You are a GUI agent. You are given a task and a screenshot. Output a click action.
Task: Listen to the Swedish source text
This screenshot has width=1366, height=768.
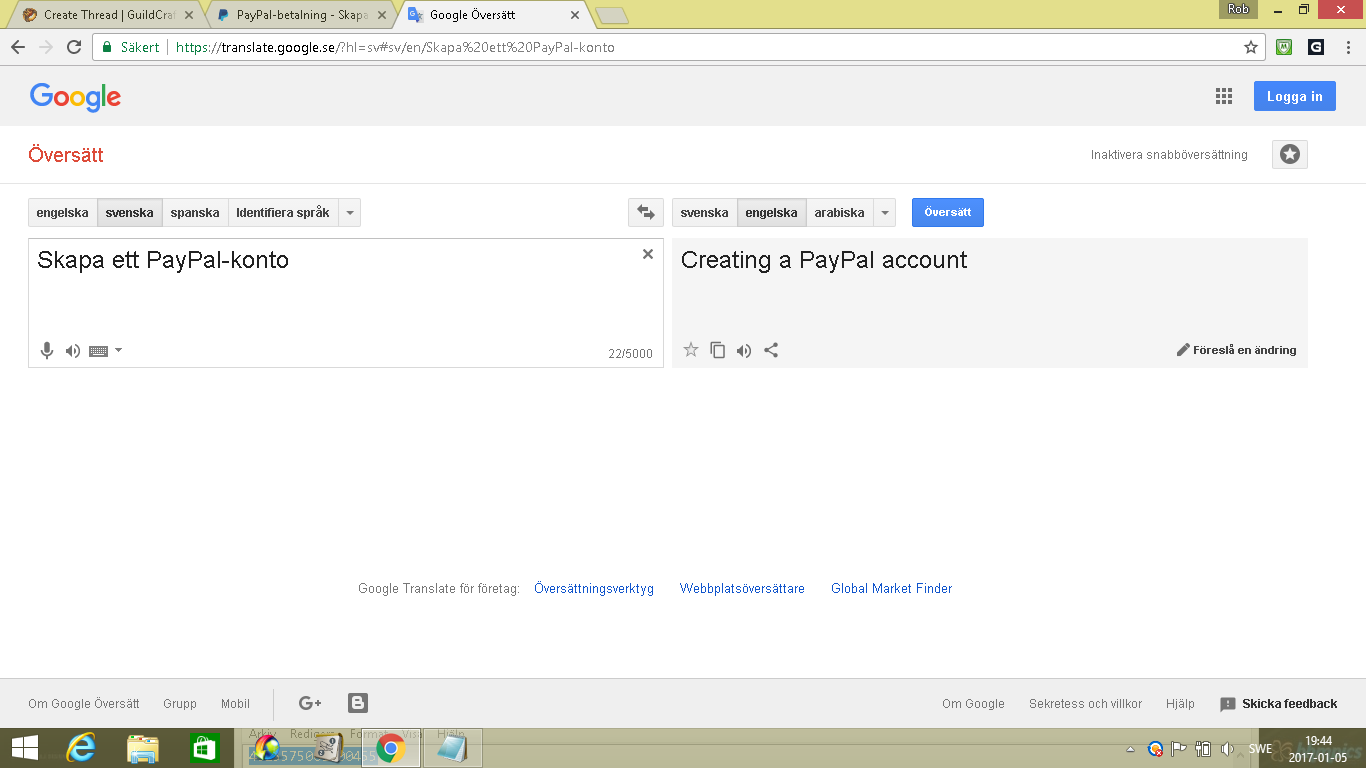click(x=73, y=351)
